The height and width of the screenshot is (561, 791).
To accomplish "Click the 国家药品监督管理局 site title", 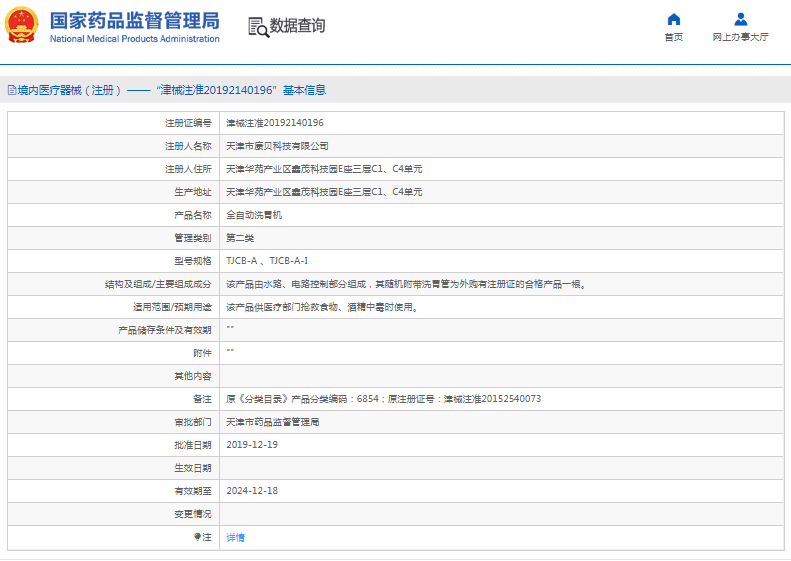I will [134, 19].
